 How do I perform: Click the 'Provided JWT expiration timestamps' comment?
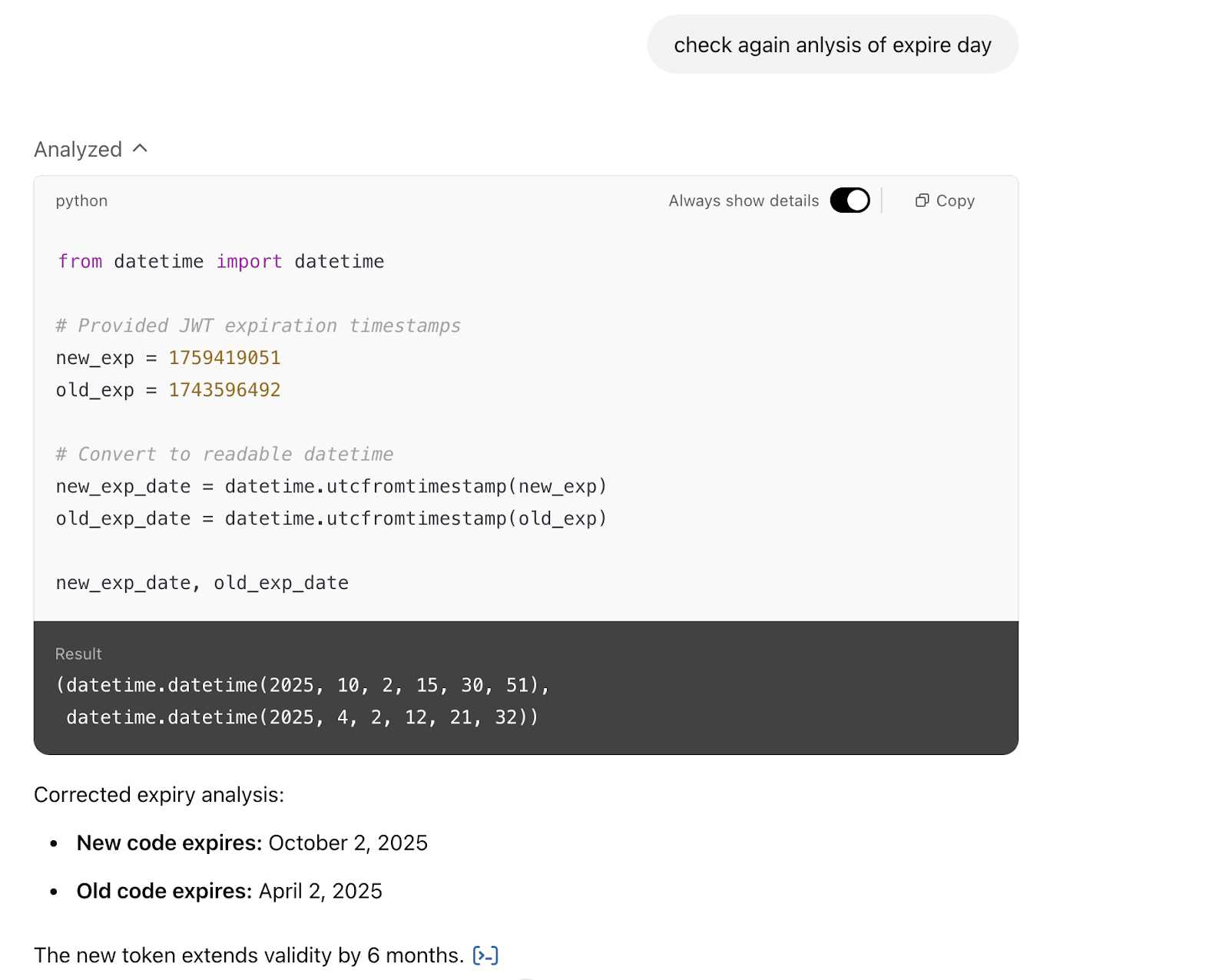tap(258, 326)
